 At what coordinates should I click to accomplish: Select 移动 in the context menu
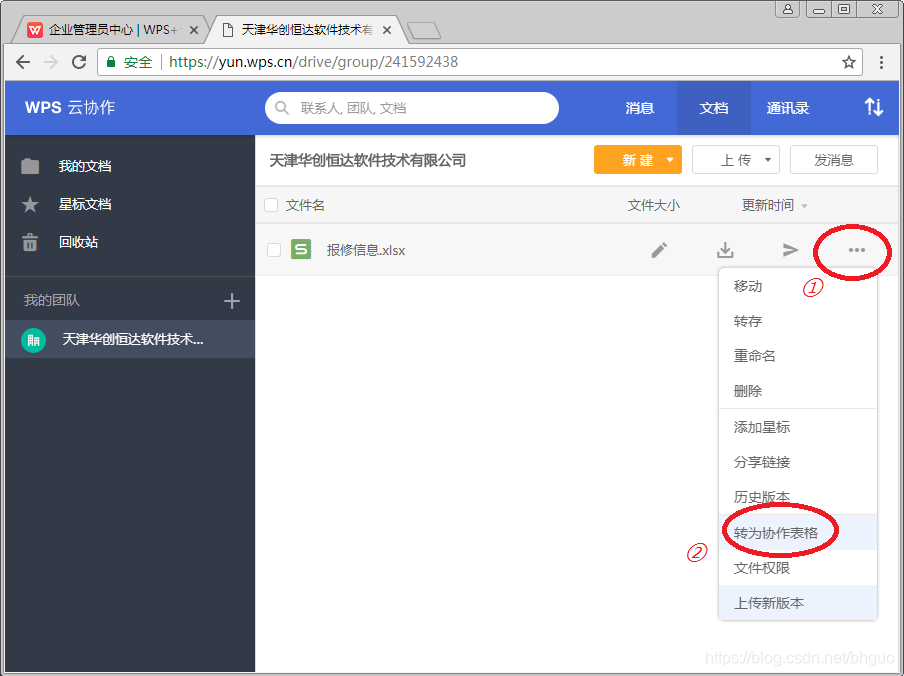798,286
